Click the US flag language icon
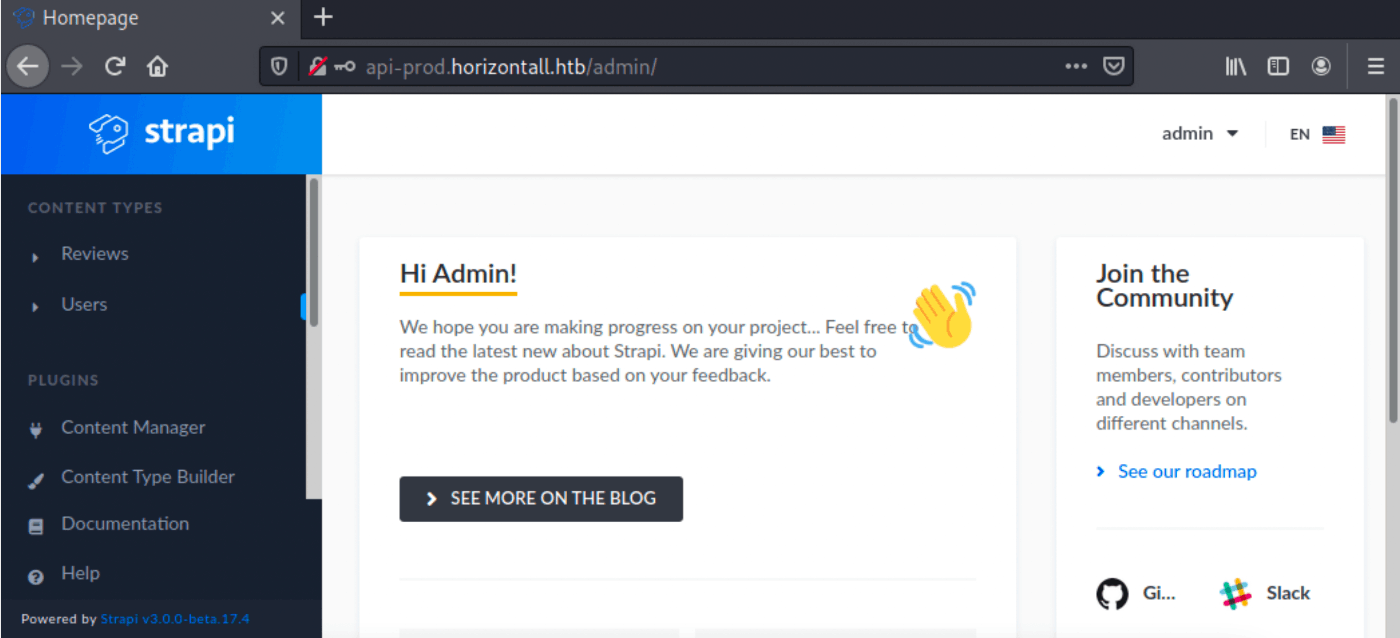Image resolution: width=1400 pixels, height=638 pixels. 1334,134
